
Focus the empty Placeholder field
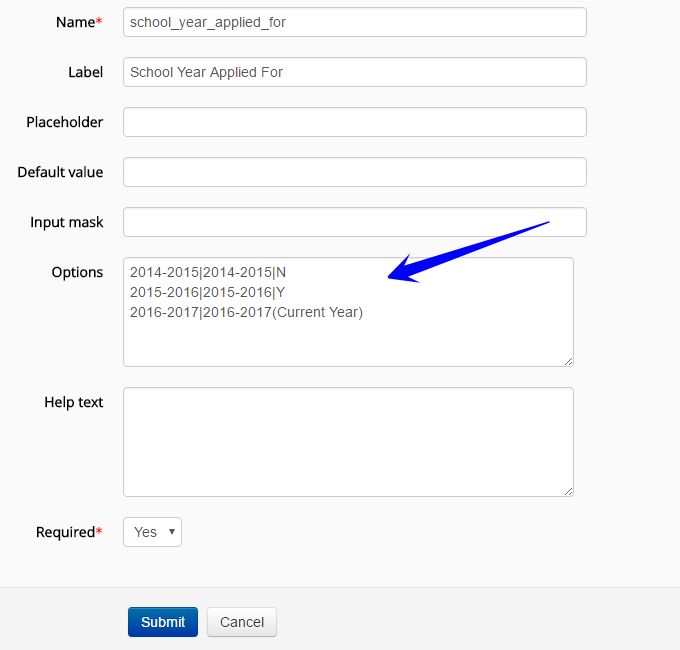354,122
